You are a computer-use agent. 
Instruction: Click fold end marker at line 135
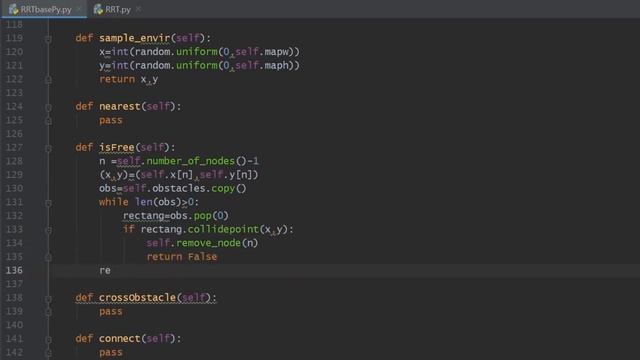(48, 258)
